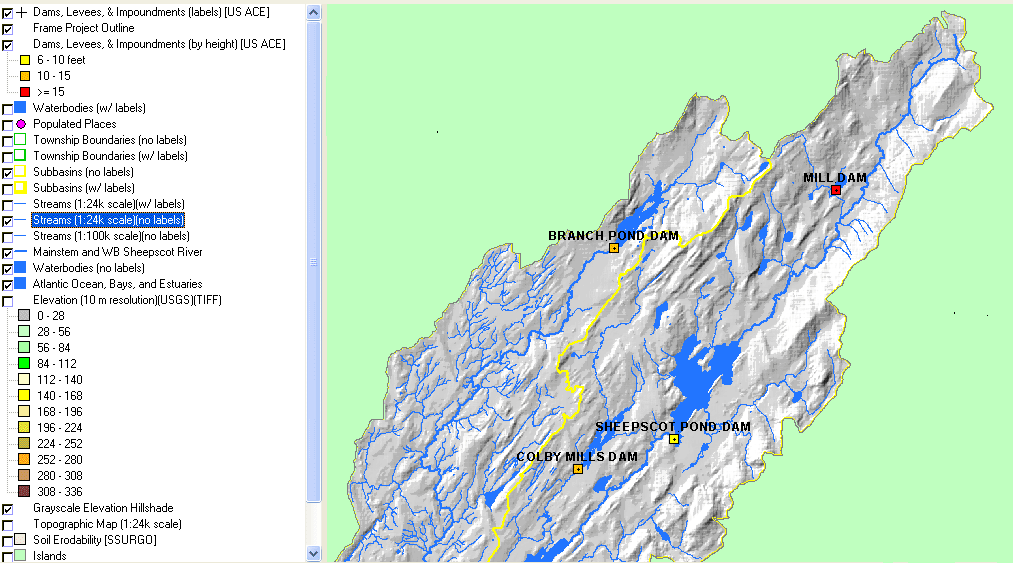Click the >= 15 red swatch
This screenshot has width=1013, height=563.
point(25,92)
